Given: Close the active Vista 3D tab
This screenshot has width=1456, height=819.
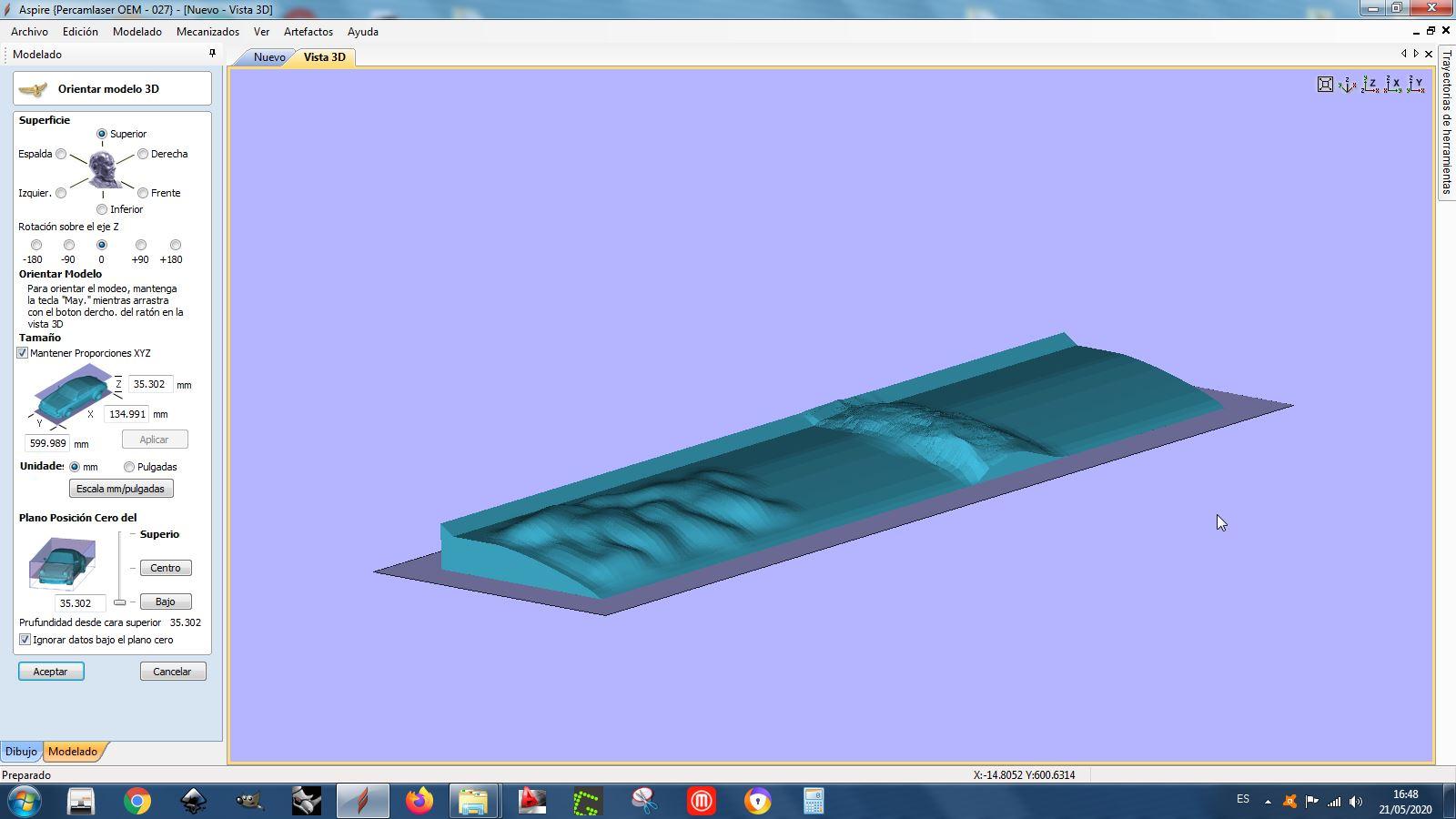Looking at the screenshot, I should (1429, 55).
